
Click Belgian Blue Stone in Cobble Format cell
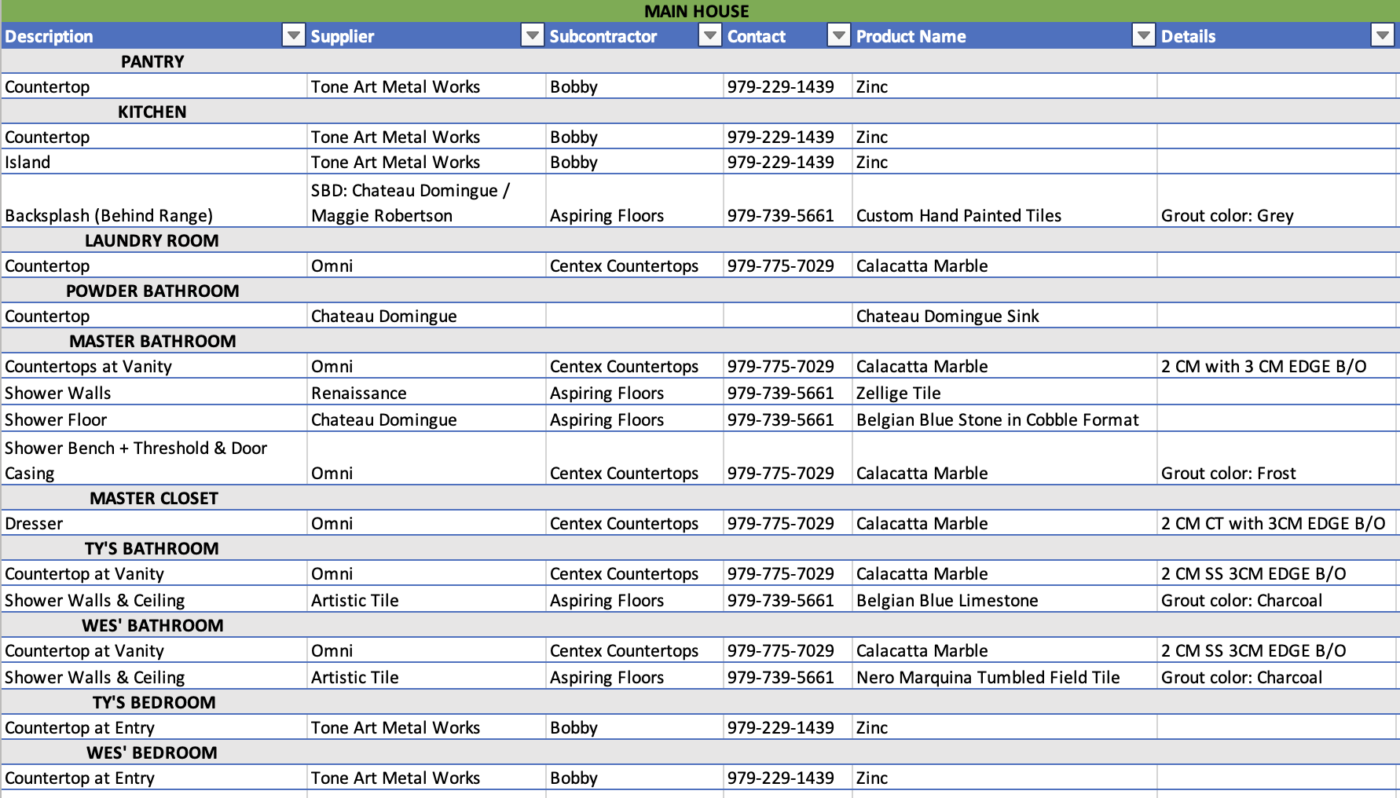pyautogui.click(x=1004, y=420)
